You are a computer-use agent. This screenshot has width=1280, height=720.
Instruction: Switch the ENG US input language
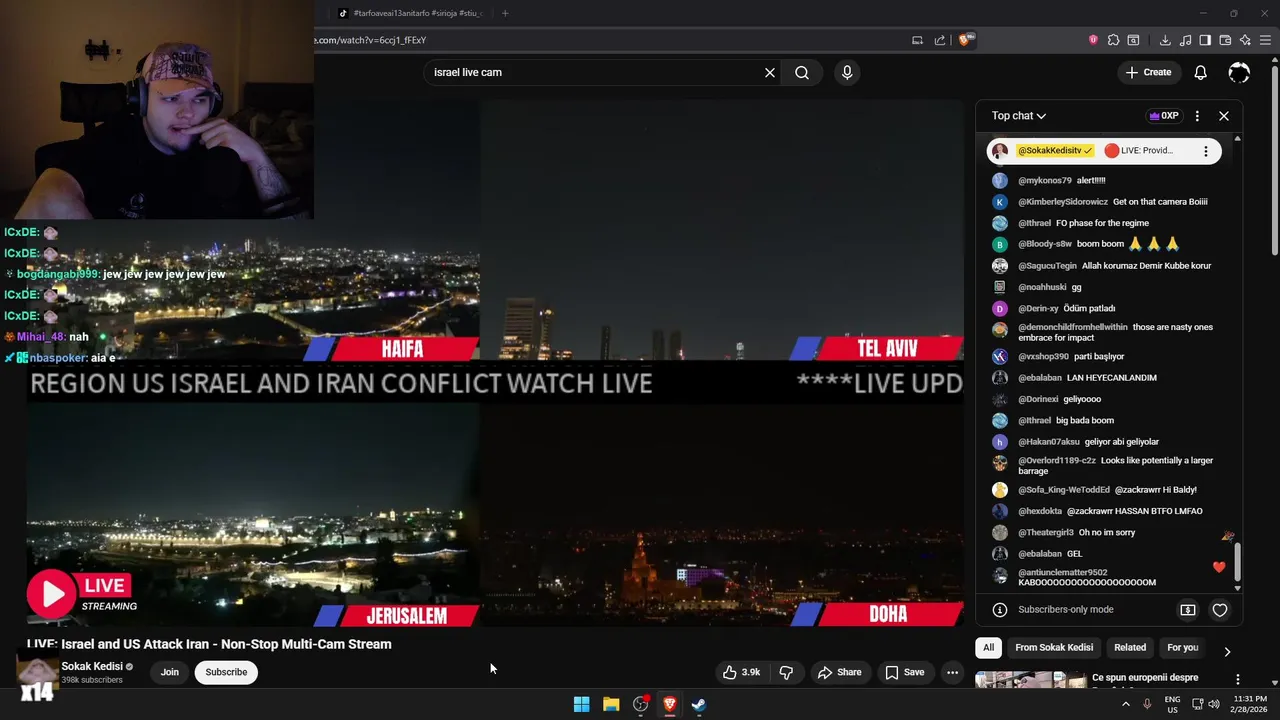(1172, 704)
